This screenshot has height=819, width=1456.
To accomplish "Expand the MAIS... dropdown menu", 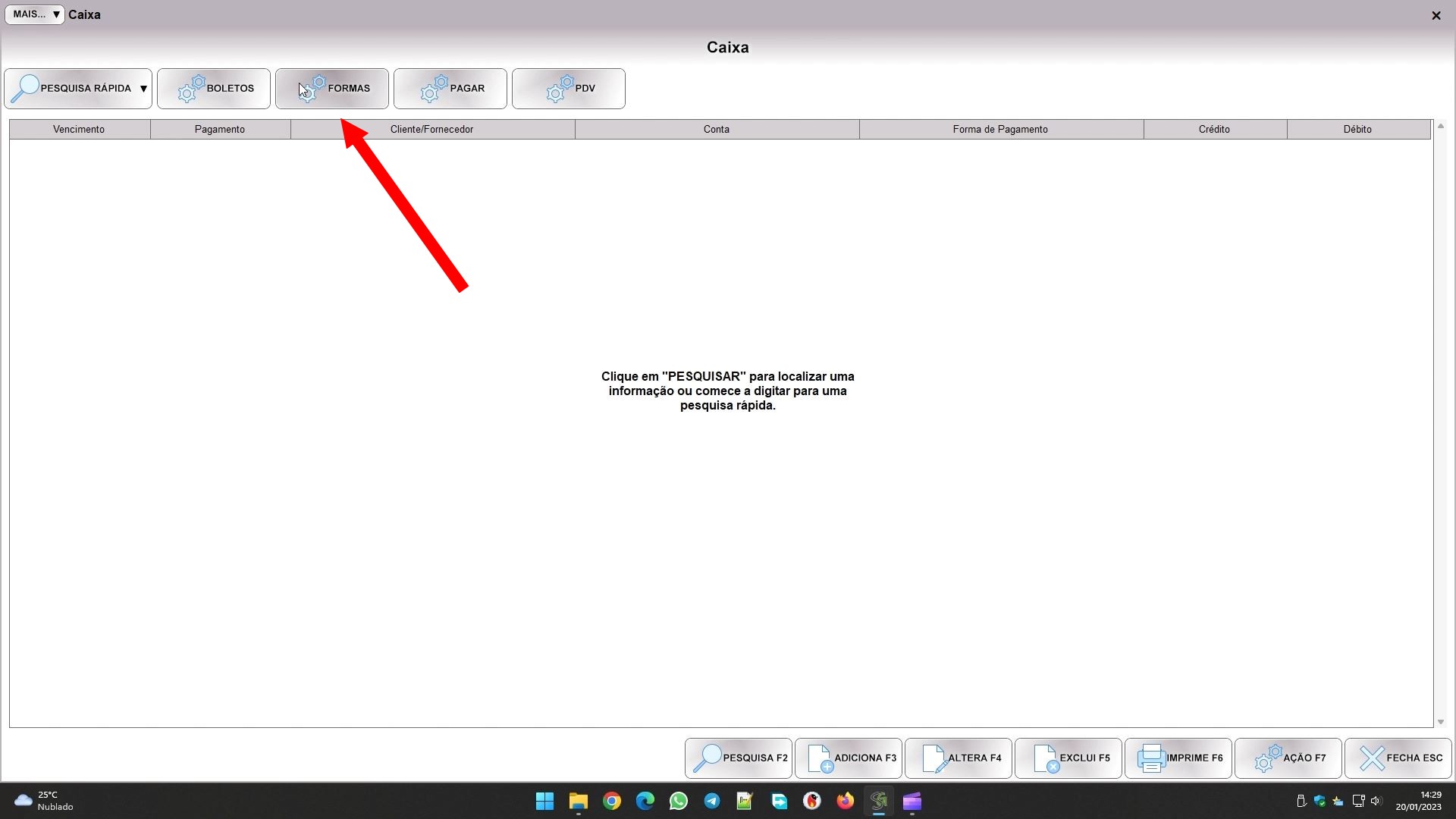I will coord(35,14).
